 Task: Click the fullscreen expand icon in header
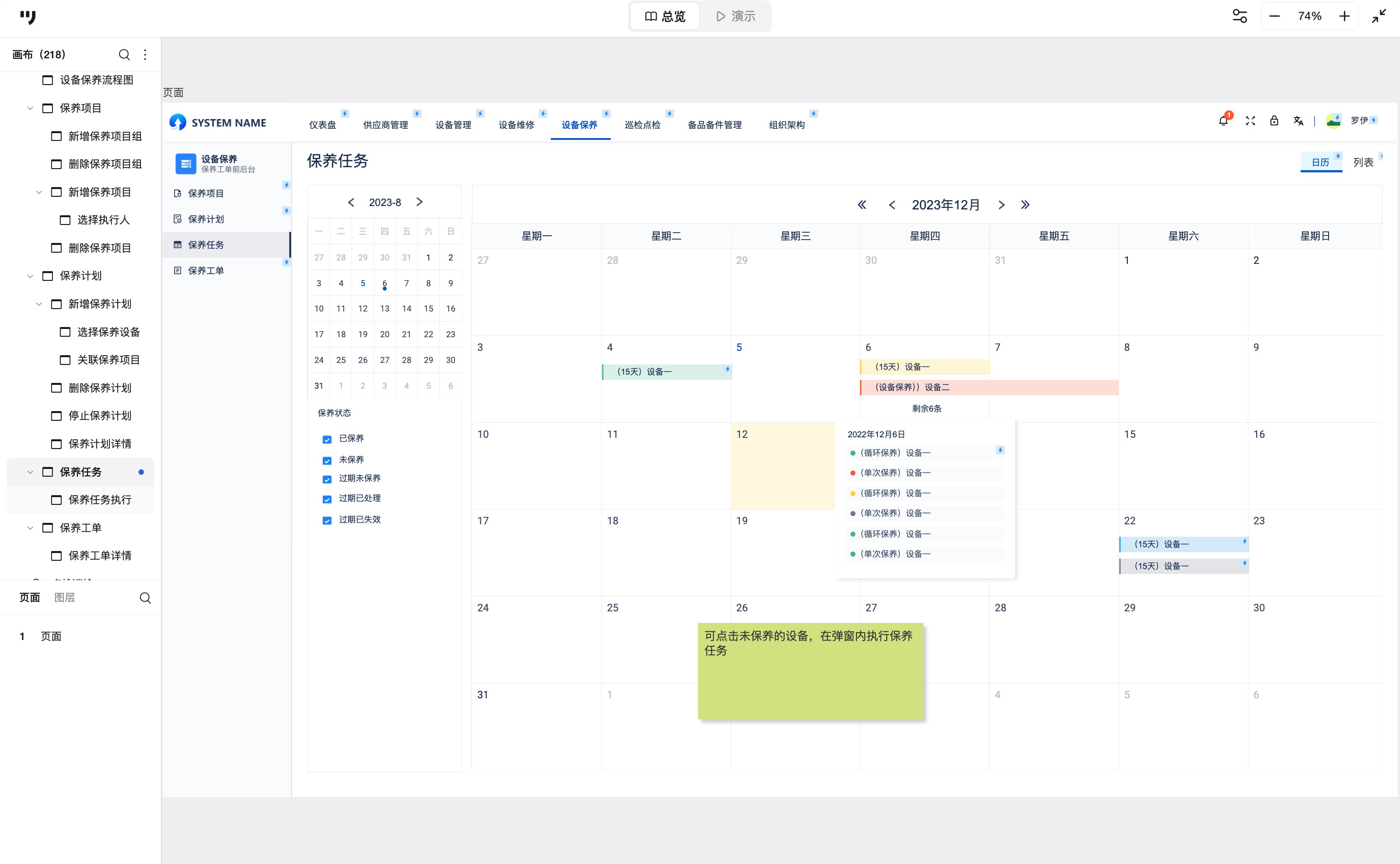[1250, 121]
